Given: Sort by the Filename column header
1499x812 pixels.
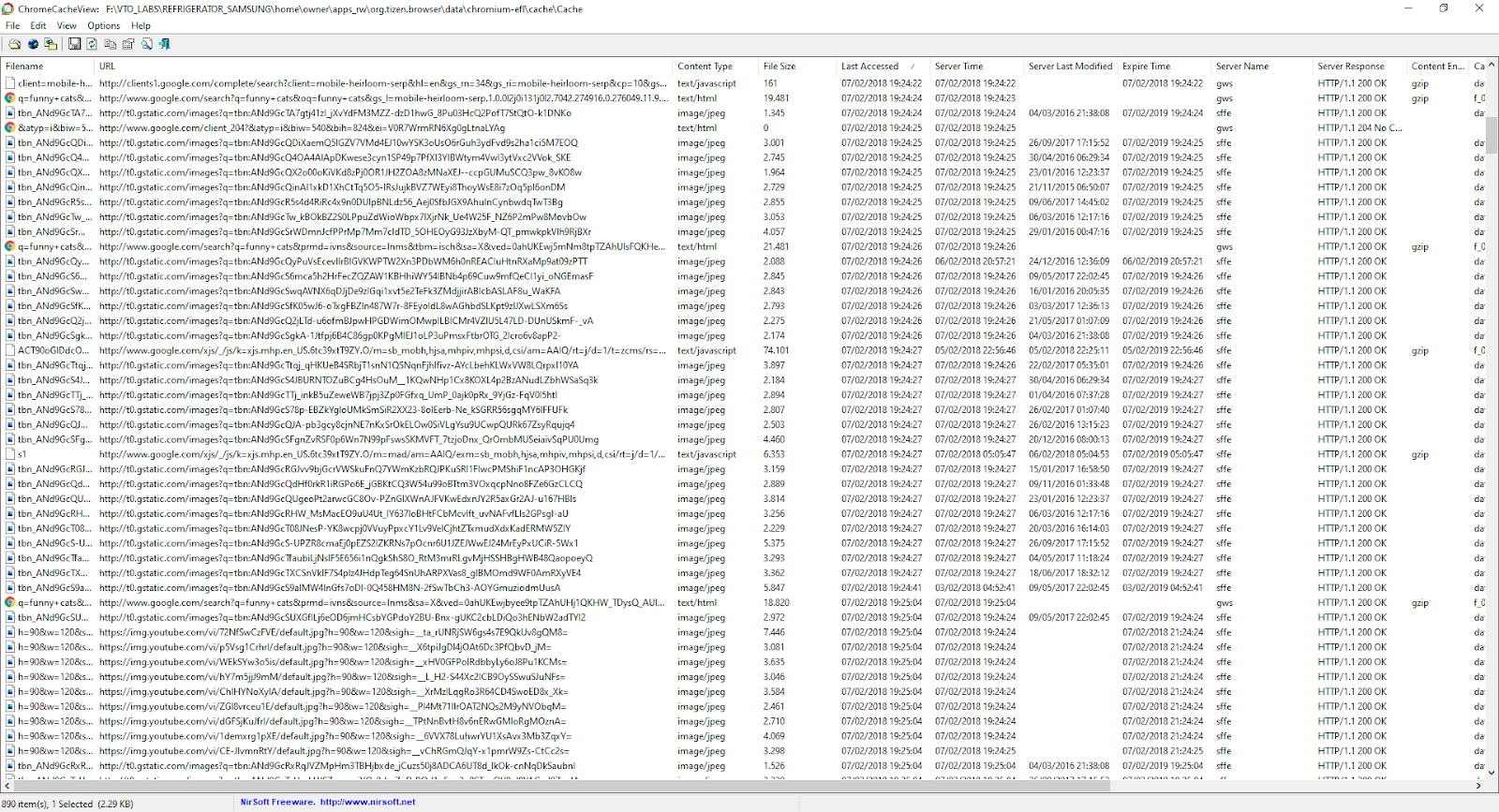Looking at the screenshot, I should coord(47,66).
